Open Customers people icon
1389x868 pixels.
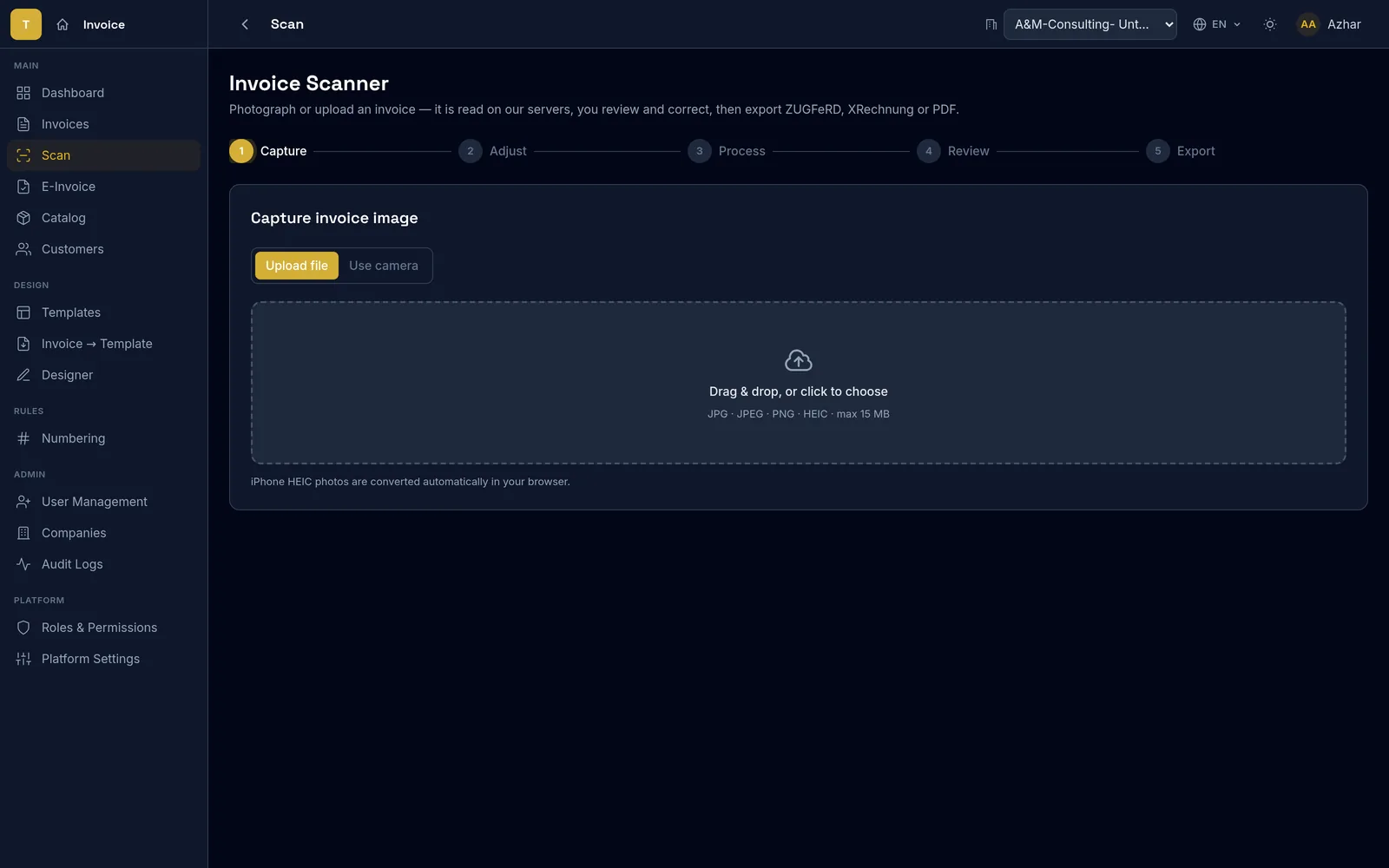[23, 249]
